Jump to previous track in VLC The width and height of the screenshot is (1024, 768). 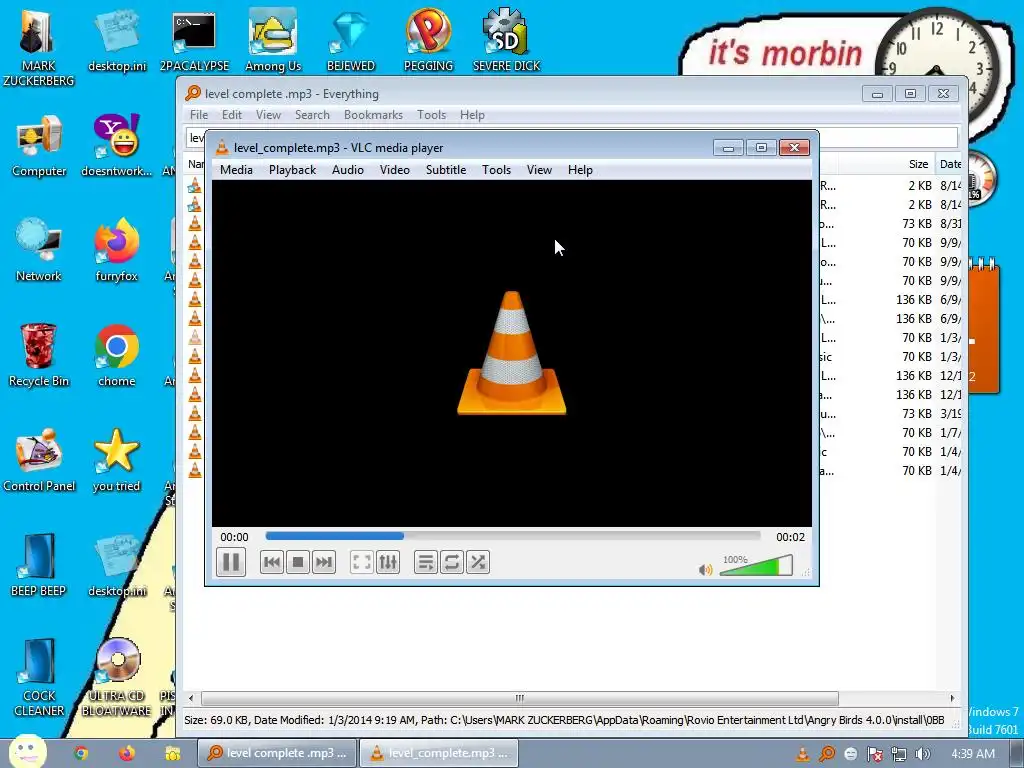coord(272,562)
